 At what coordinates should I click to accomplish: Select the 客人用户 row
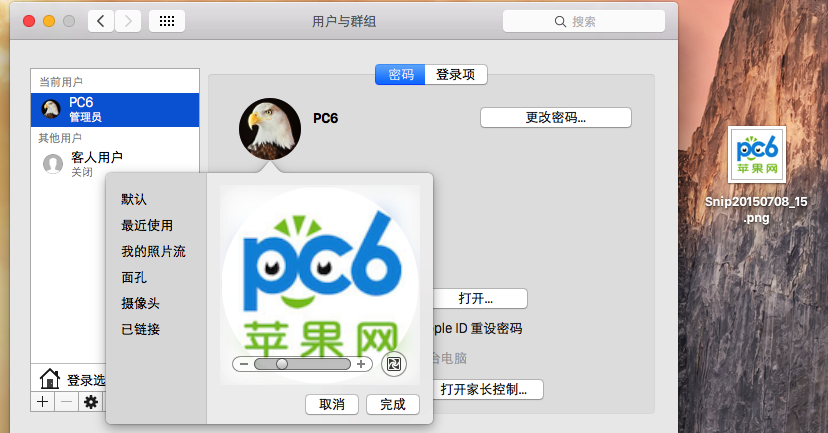(115, 164)
